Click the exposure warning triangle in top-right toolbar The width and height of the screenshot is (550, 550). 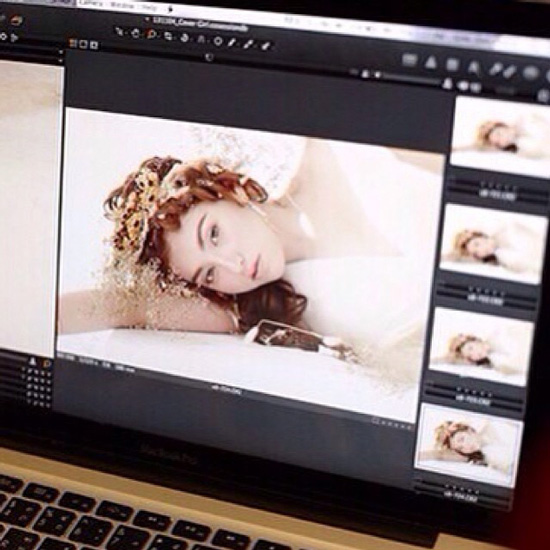coord(431,63)
